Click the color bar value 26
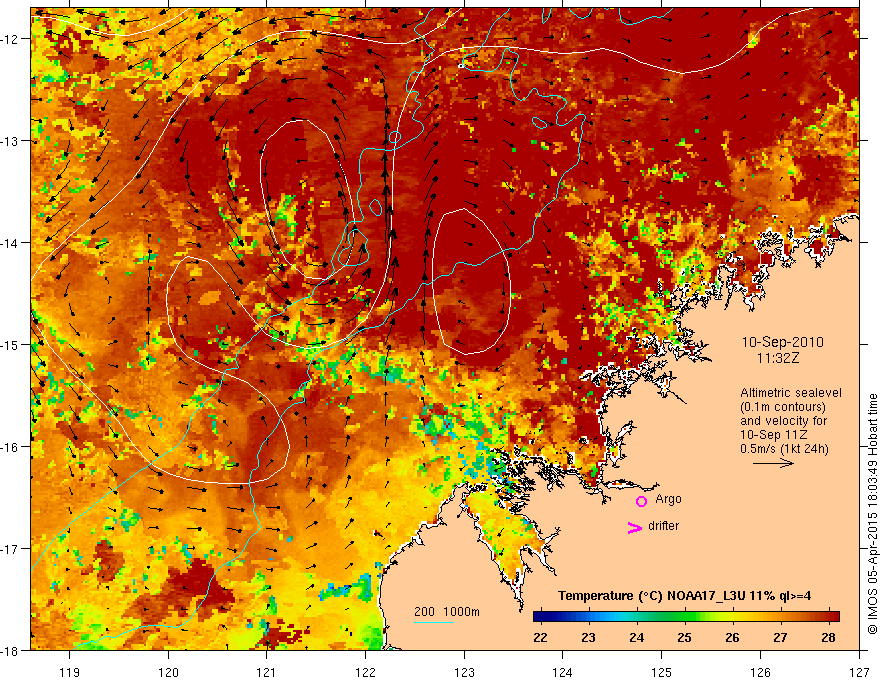This screenshot has height=680, width=880. (732, 638)
